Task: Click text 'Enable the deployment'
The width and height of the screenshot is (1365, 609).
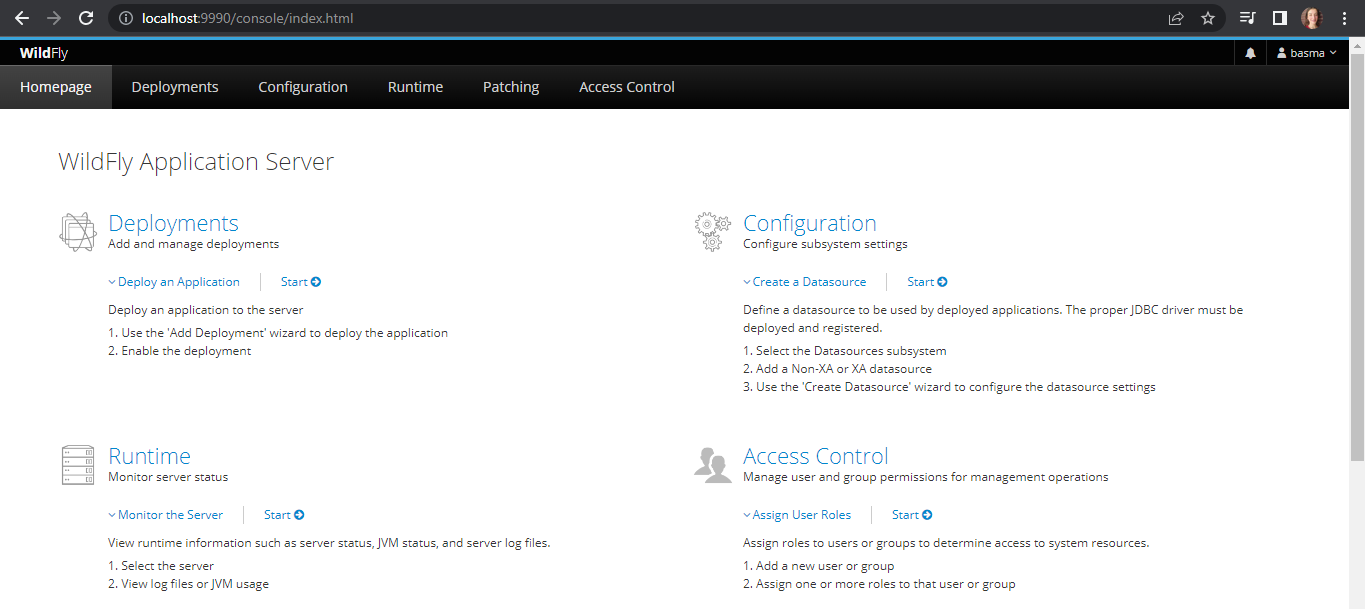Action: [186, 351]
